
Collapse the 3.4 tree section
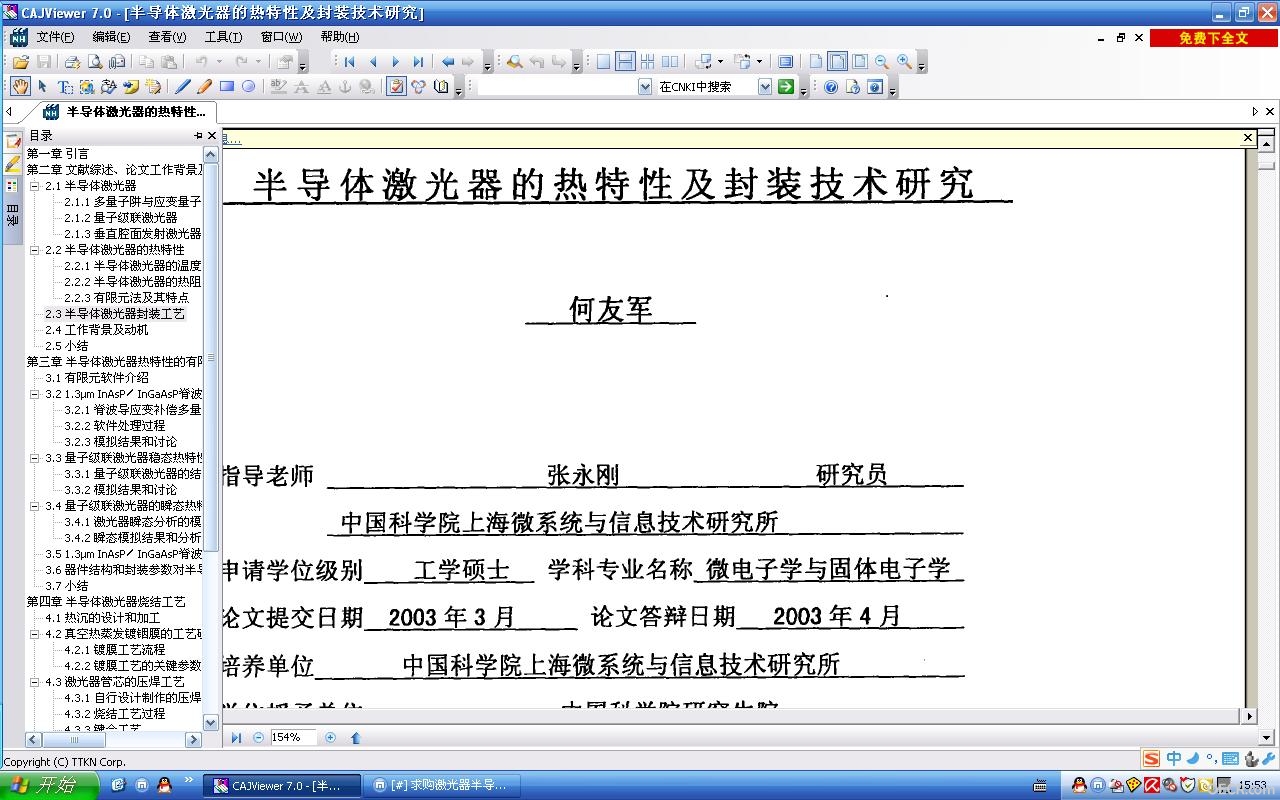click(35, 506)
